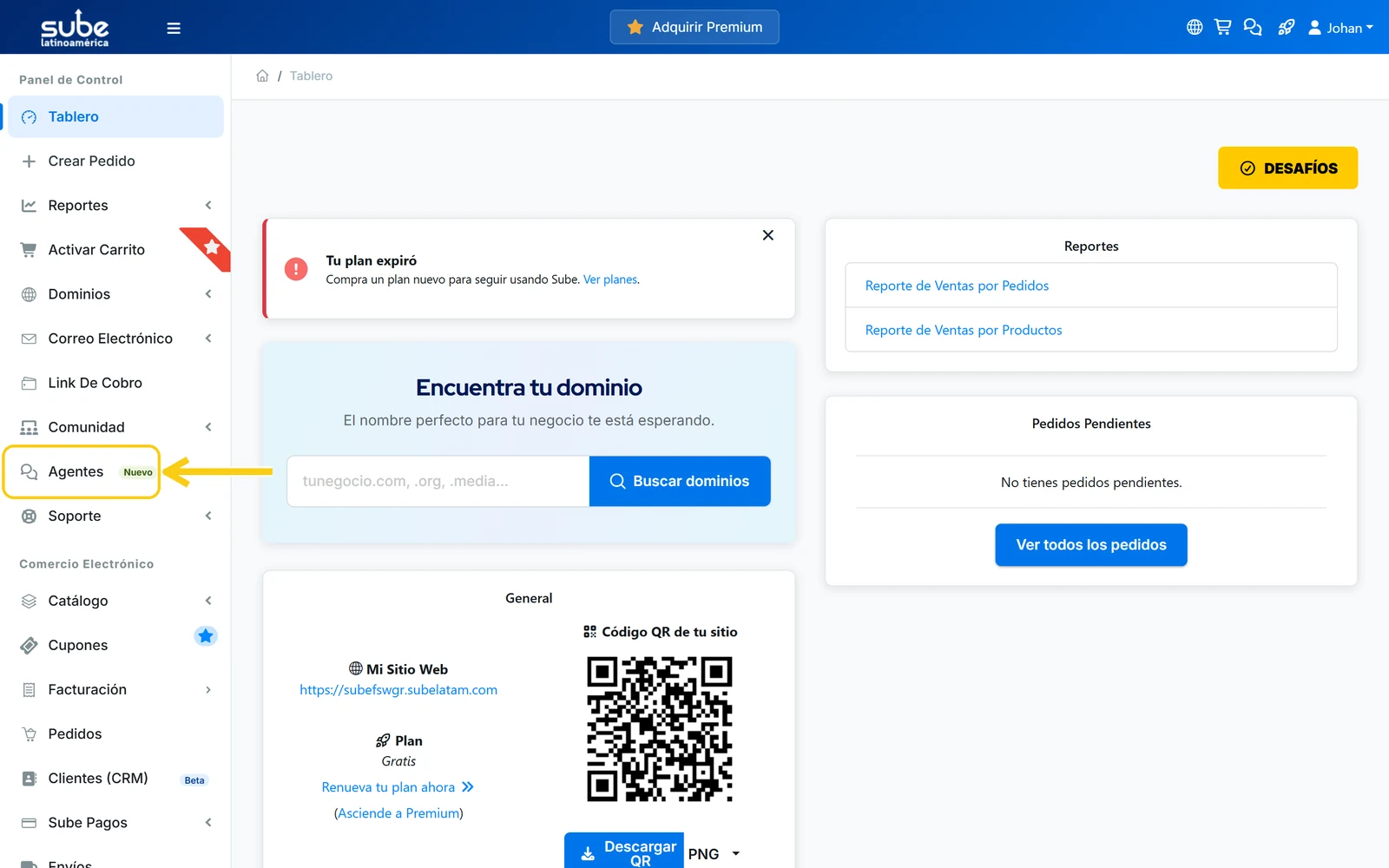The width and height of the screenshot is (1389, 868).
Task: Click the rocket icon in top bar
Action: point(1287,28)
